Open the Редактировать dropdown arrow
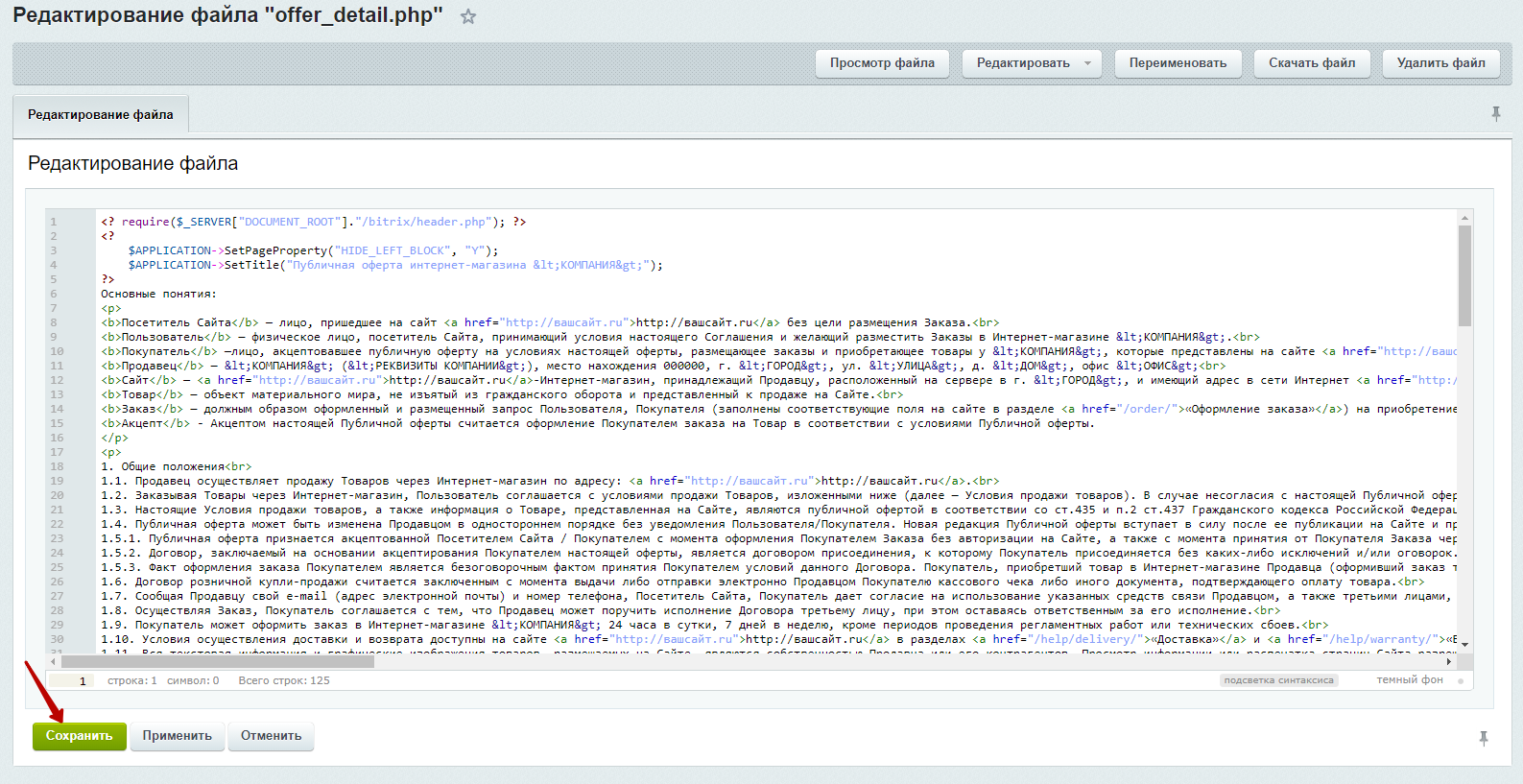The width and height of the screenshot is (1523, 784). point(1087,63)
